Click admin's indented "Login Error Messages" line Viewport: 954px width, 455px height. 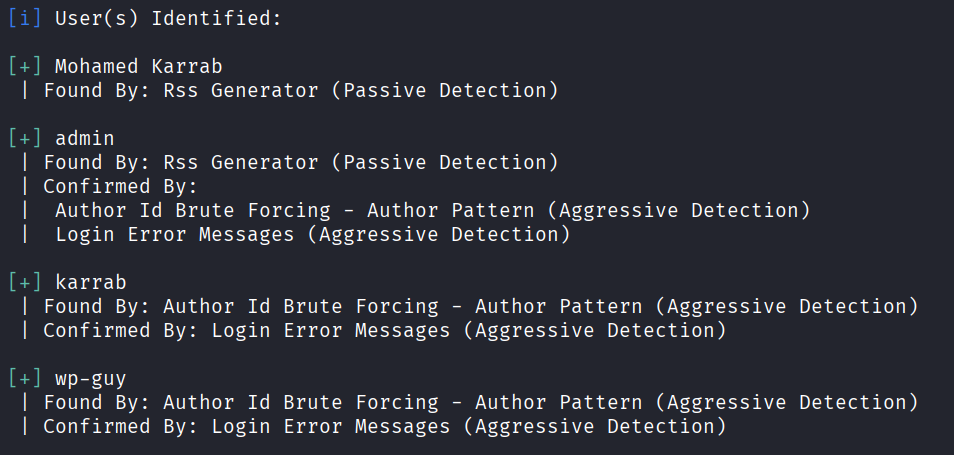312,234
